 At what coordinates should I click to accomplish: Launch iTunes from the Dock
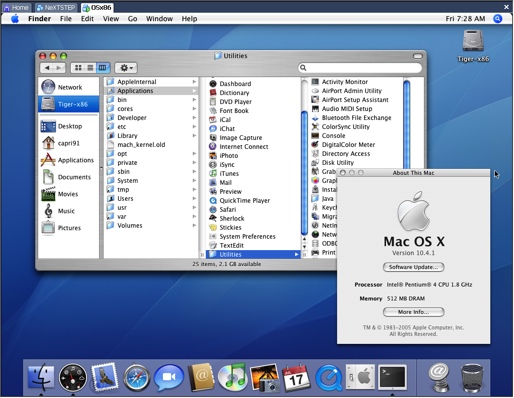click(x=232, y=377)
